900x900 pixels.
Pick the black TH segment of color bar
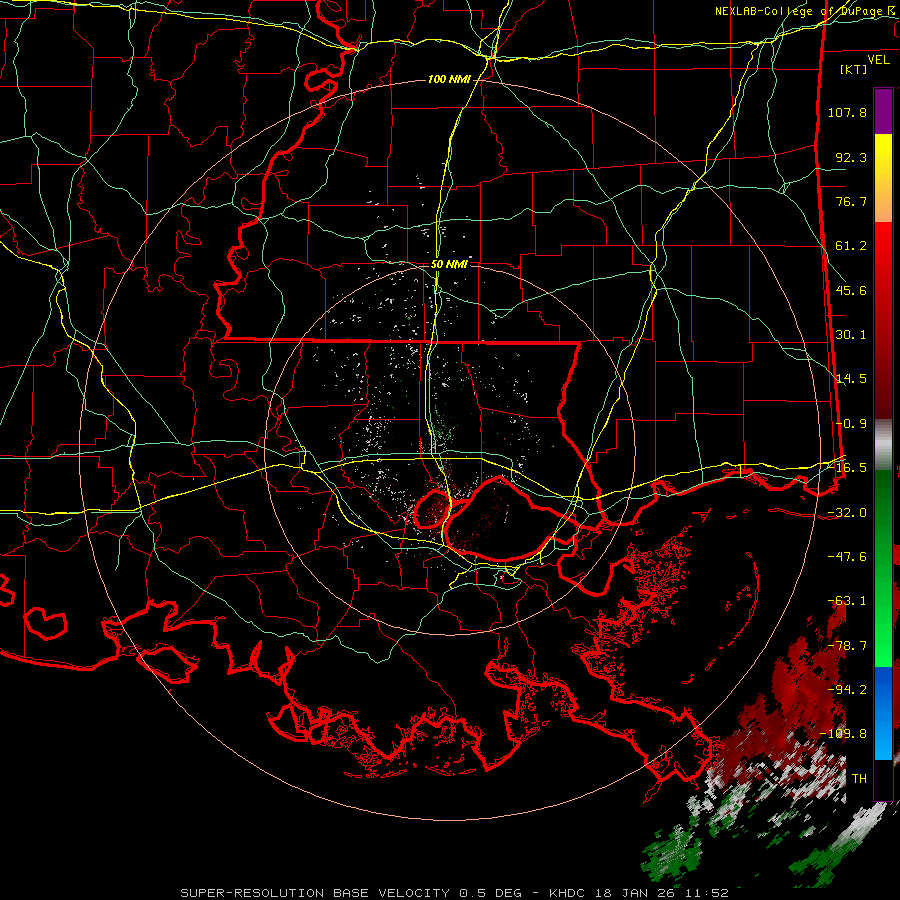pos(883,779)
